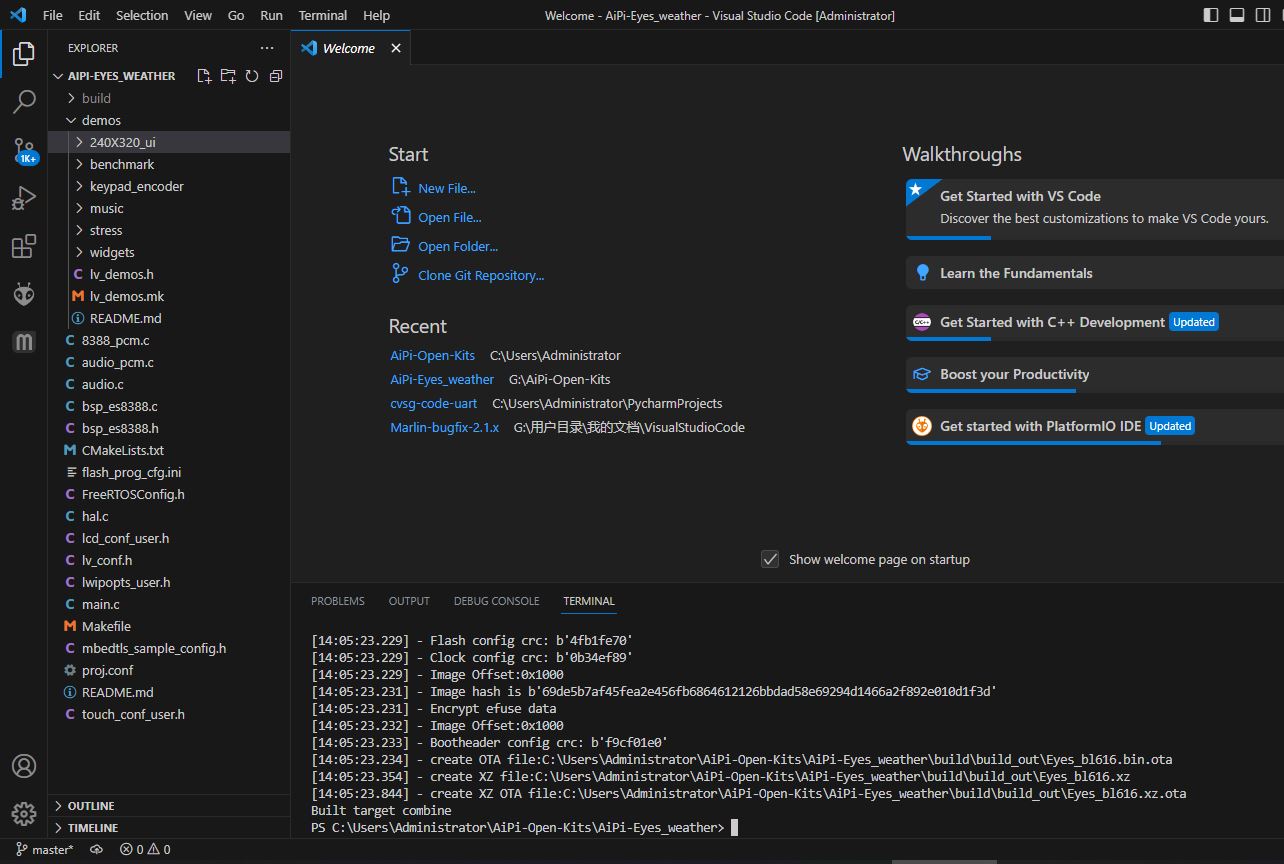Viewport: 1284px width, 864px height.
Task: Toggle primary side bar layout icon
Action: point(1211,15)
